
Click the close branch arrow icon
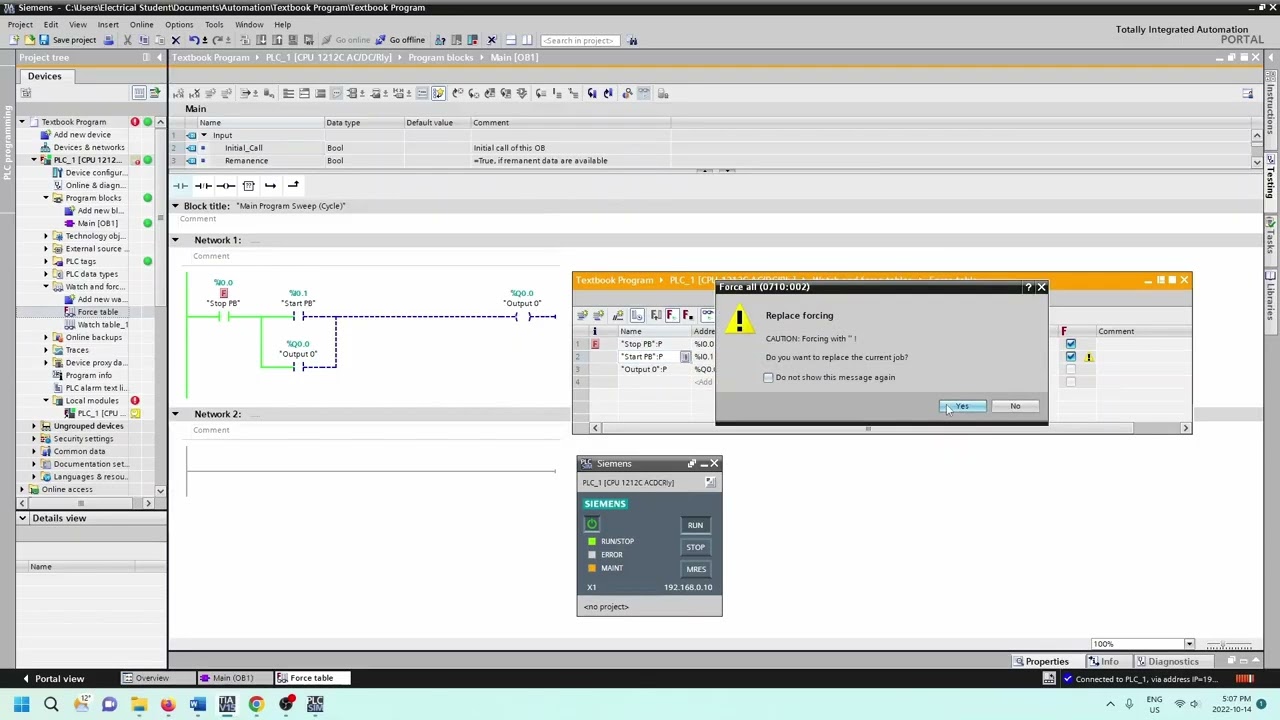[293, 185]
